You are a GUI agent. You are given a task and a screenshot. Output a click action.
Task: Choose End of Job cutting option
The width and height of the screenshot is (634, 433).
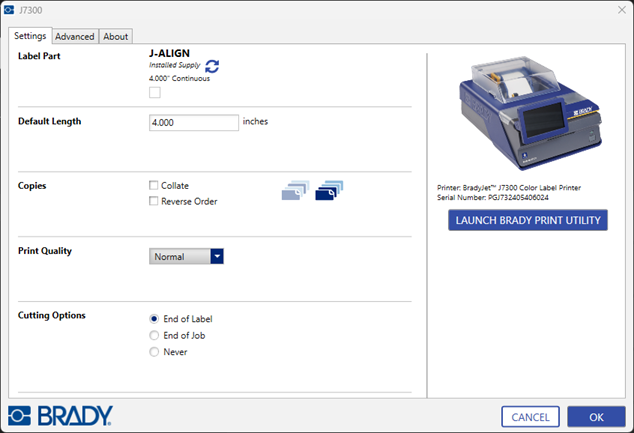pyautogui.click(x=154, y=336)
